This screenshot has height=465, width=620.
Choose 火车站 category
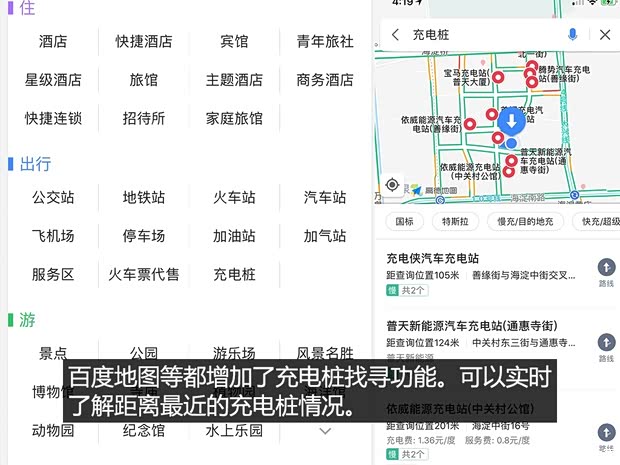[234, 197]
